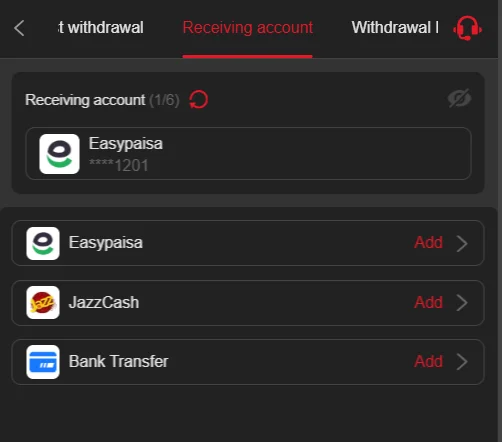The height and width of the screenshot is (442, 502).
Task: Switch to the withdrawal tab on left
Action: coord(101,28)
